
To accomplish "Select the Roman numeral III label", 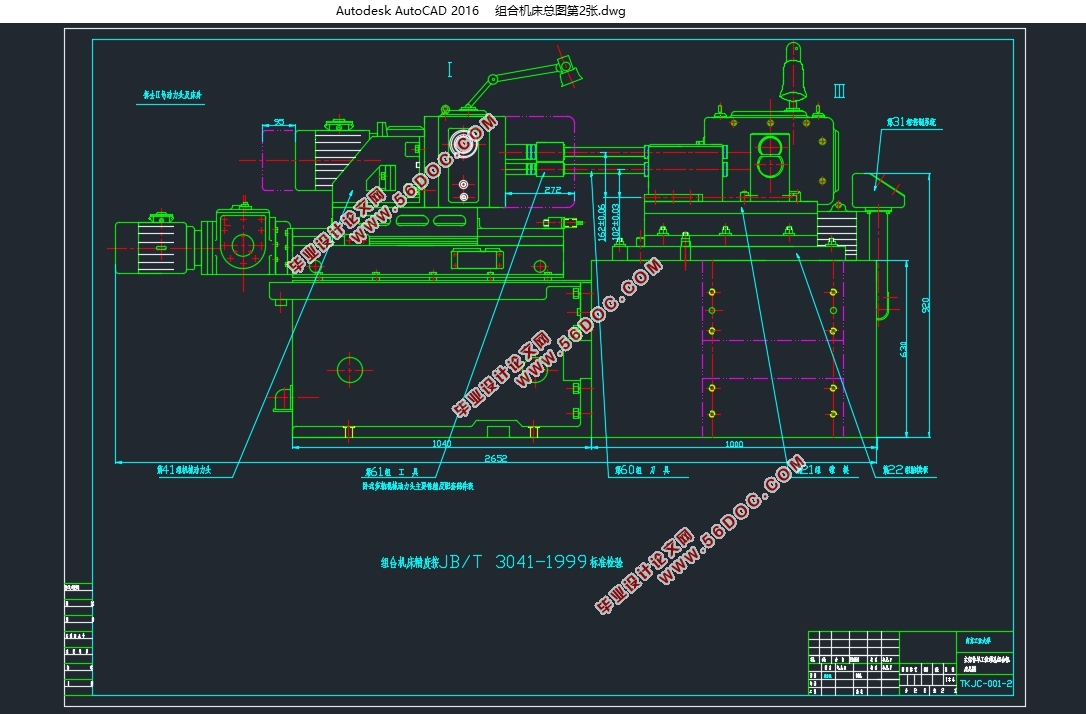I will tap(839, 91).
